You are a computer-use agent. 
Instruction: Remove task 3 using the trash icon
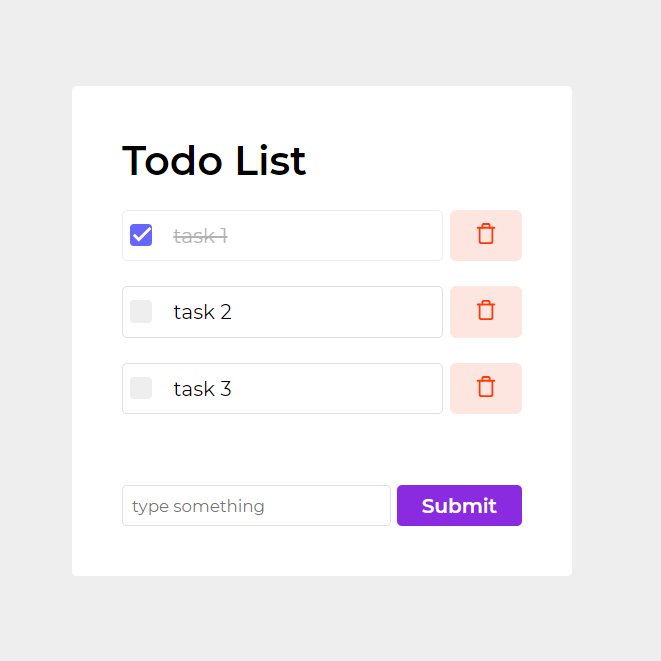point(486,387)
